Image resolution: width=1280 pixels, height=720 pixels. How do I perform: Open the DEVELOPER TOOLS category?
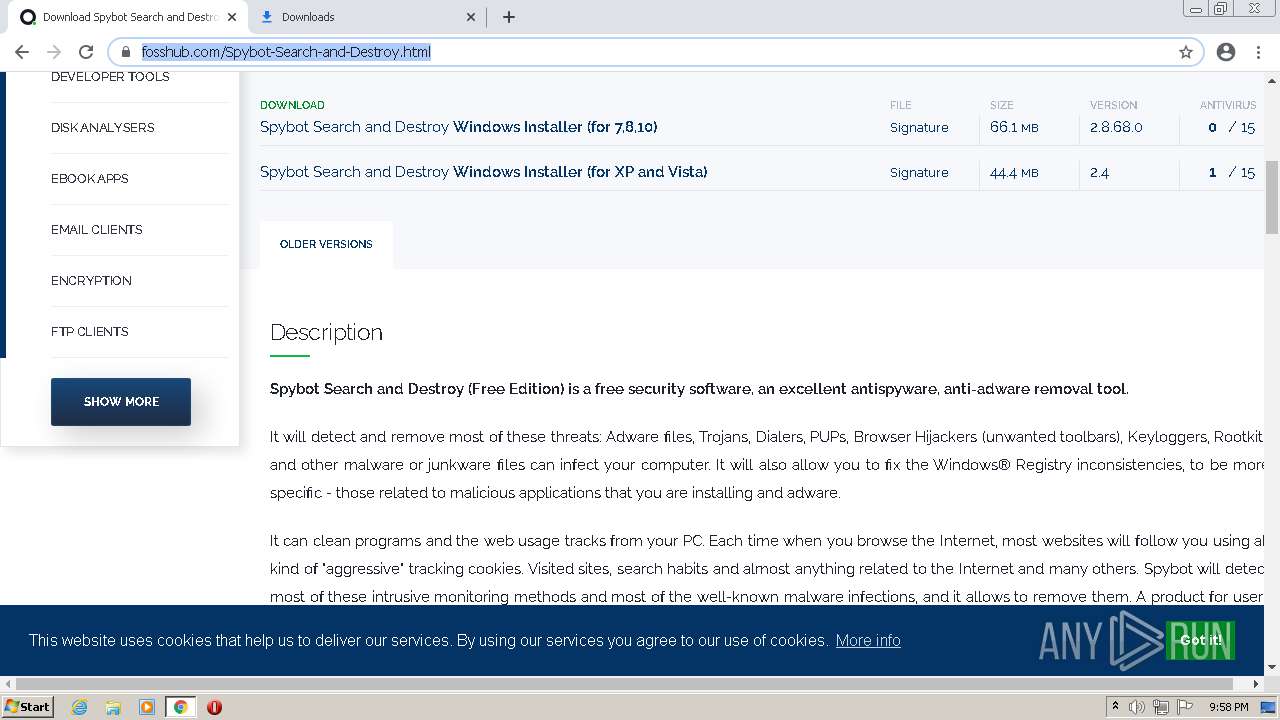pyautogui.click(x=110, y=77)
